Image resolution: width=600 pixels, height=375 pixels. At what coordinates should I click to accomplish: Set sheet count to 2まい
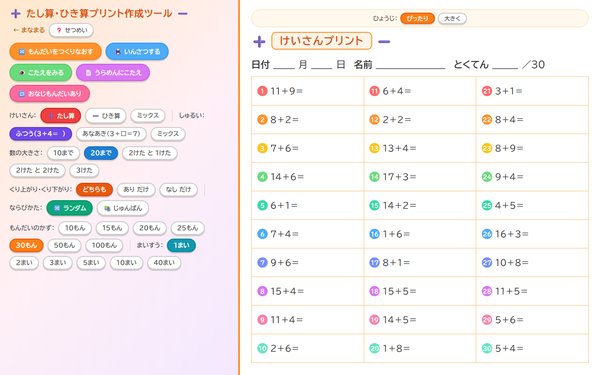(24, 263)
